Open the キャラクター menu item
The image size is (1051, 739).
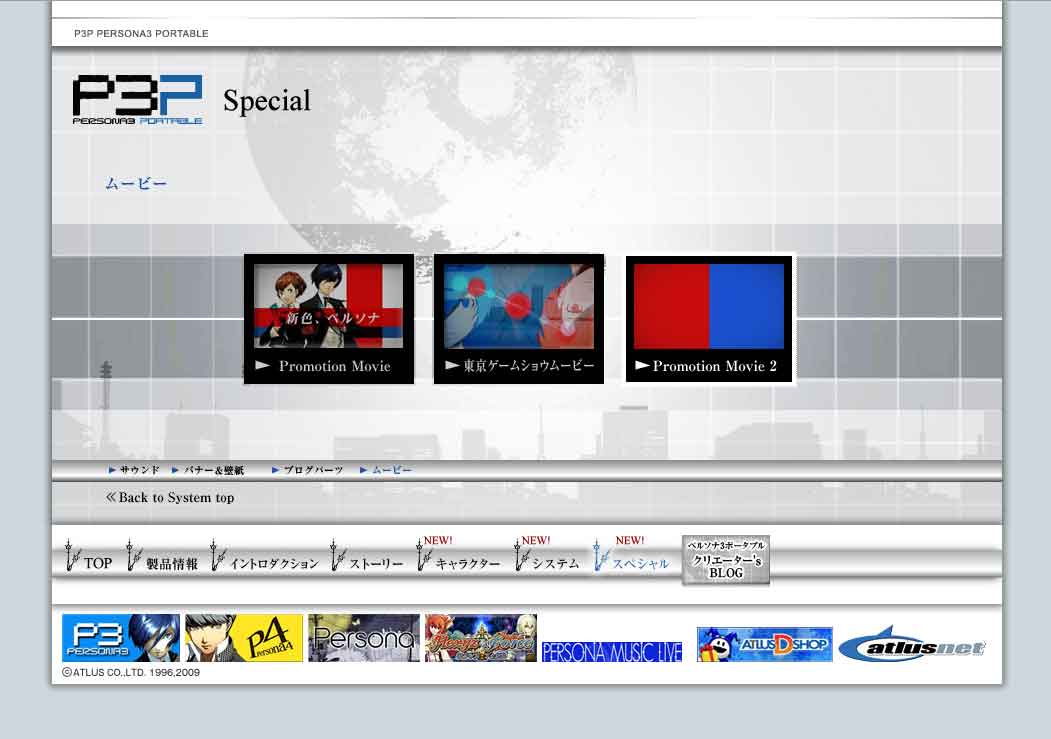458,555
